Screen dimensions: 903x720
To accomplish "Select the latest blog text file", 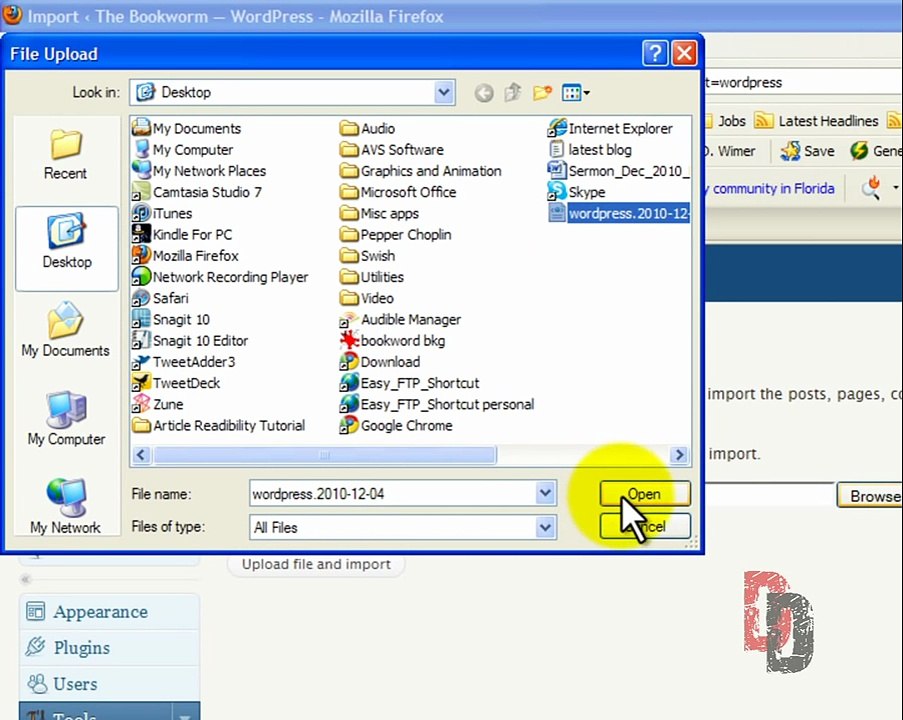I will [x=590, y=150].
